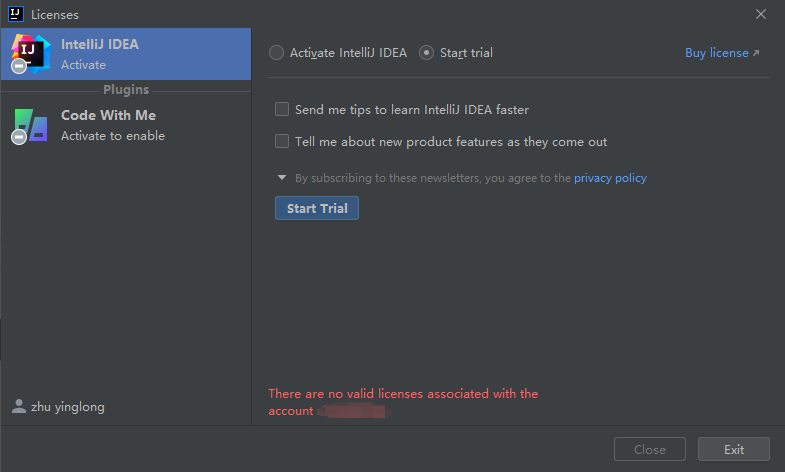Click the Close button at bottom
Image resolution: width=785 pixels, height=472 pixels.
[x=650, y=449]
